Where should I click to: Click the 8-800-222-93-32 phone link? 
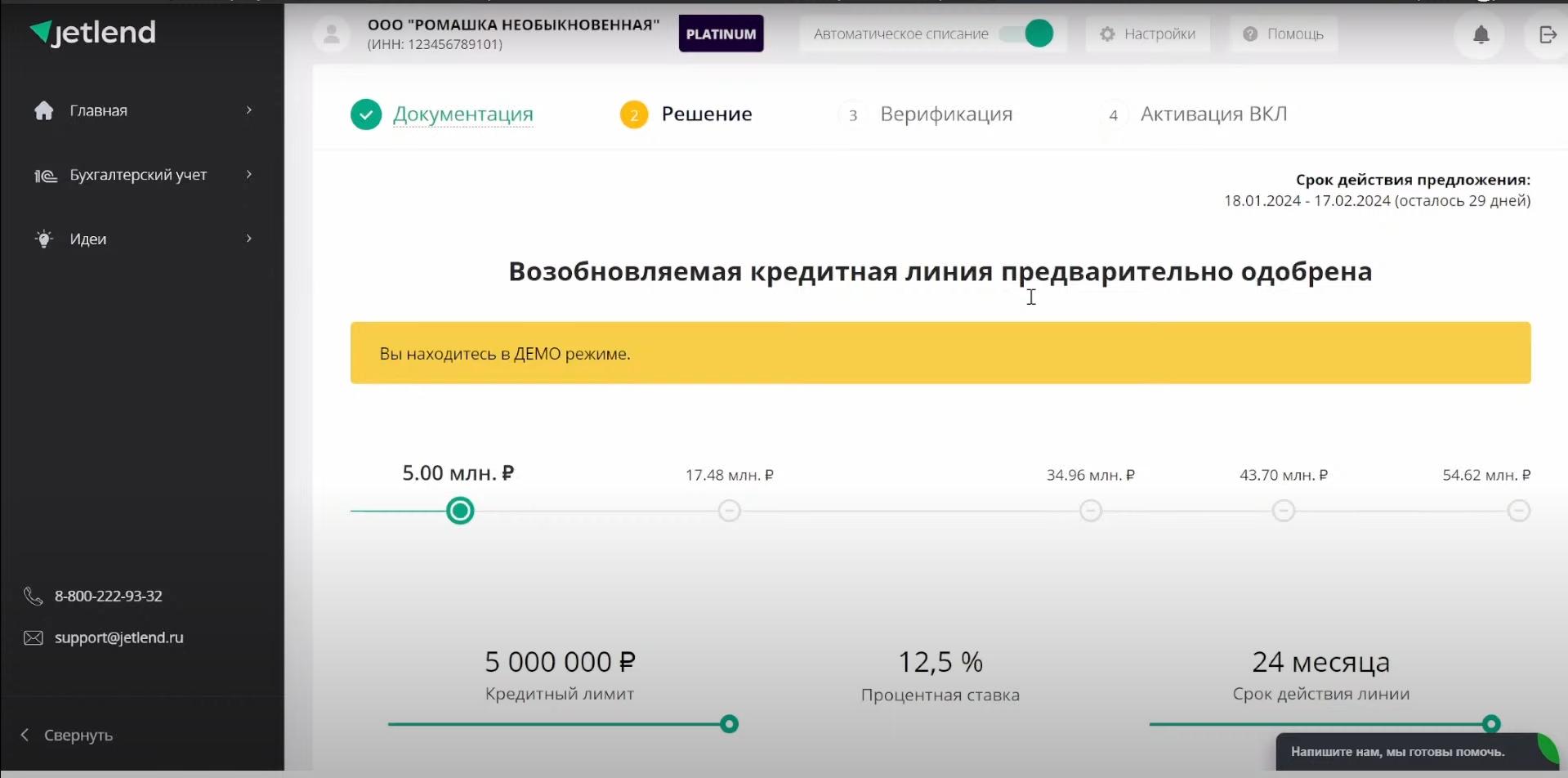coord(109,596)
